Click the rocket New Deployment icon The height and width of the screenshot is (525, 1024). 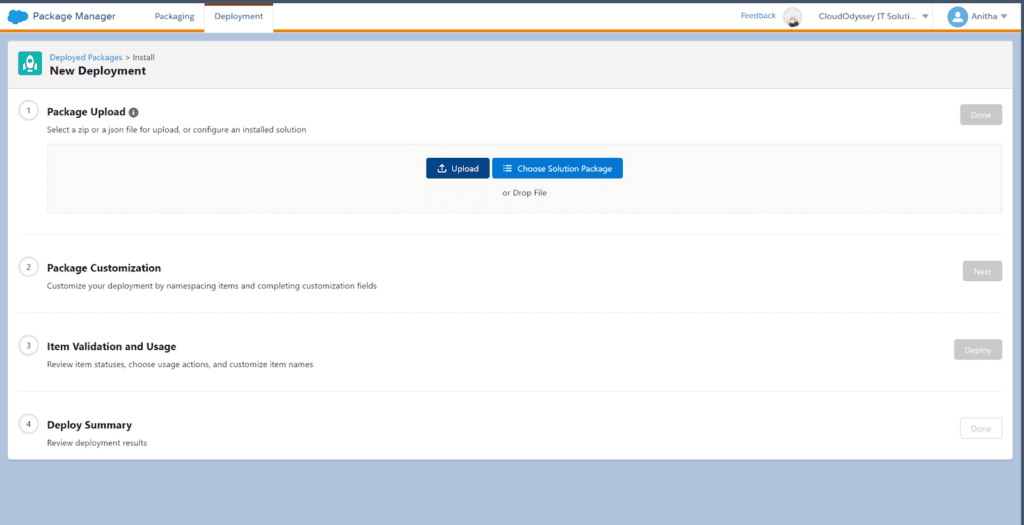click(x=30, y=64)
